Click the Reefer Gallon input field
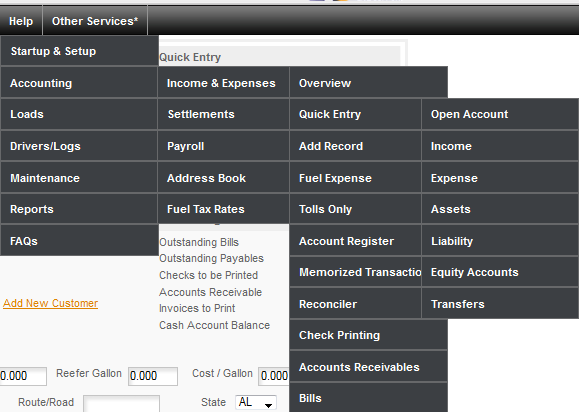 tap(153, 376)
